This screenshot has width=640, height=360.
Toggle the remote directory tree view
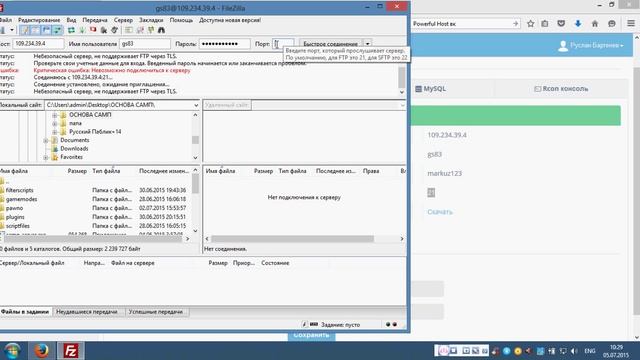click(x=47, y=30)
